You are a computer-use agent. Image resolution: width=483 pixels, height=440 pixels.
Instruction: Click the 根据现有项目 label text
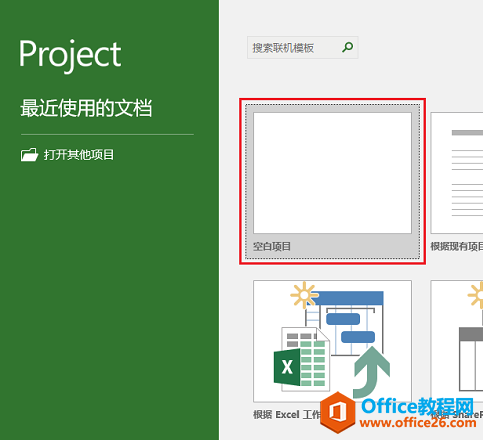pyautogui.click(x=456, y=247)
